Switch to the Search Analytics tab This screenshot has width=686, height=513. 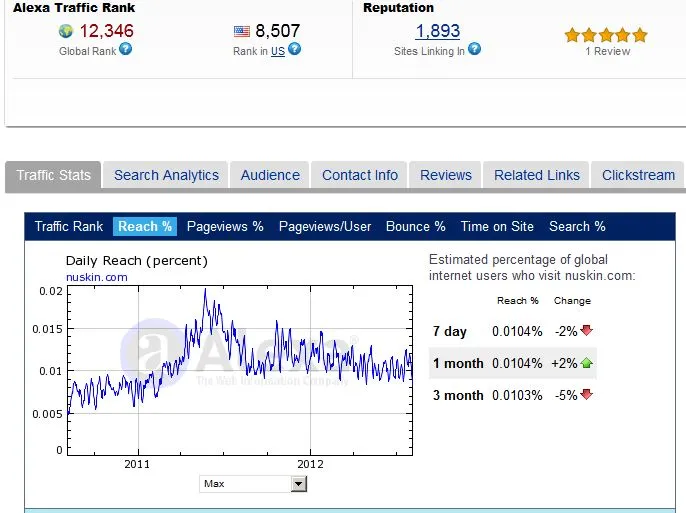point(166,175)
